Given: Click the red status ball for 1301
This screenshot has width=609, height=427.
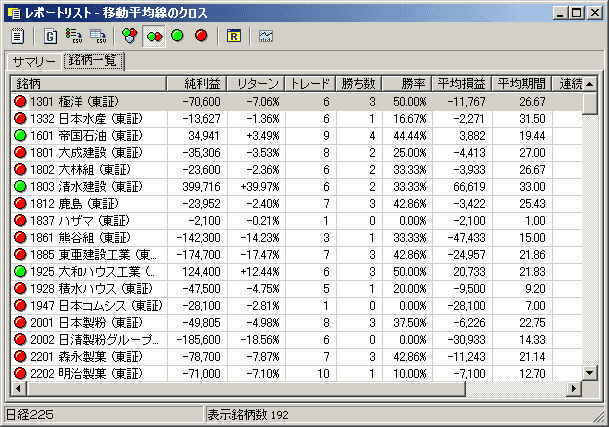Looking at the screenshot, I should tap(20, 101).
